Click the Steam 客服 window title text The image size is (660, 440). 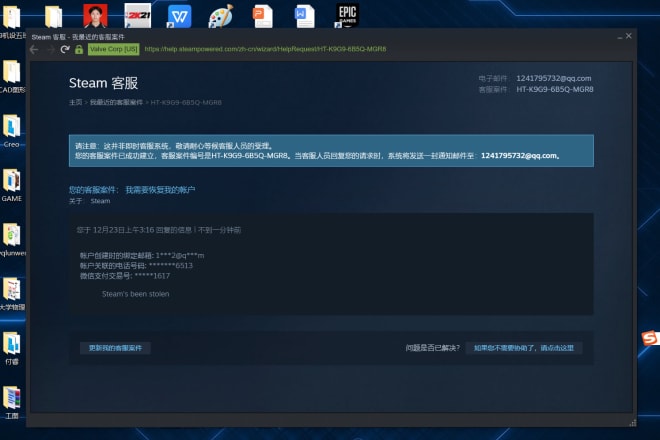coord(78,37)
